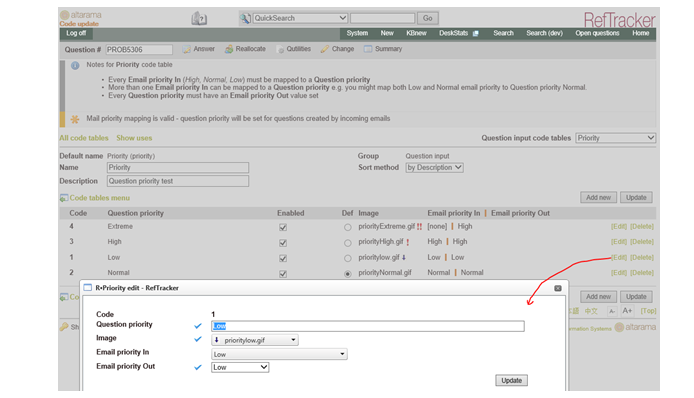This screenshot has width=694, height=398.
Task: Click the upper Add new button
Action: (598, 197)
